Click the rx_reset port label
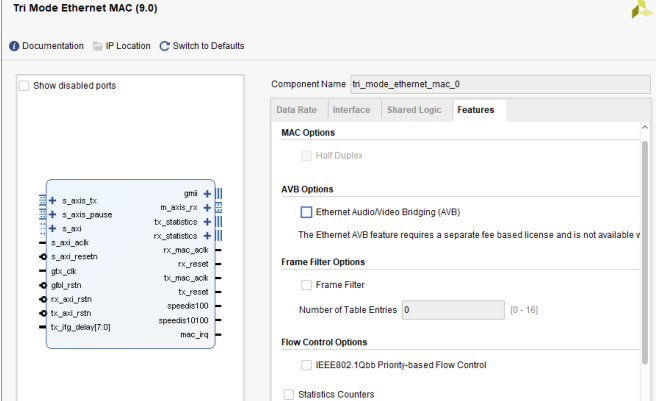This screenshot has height=401, width=656. point(193,264)
